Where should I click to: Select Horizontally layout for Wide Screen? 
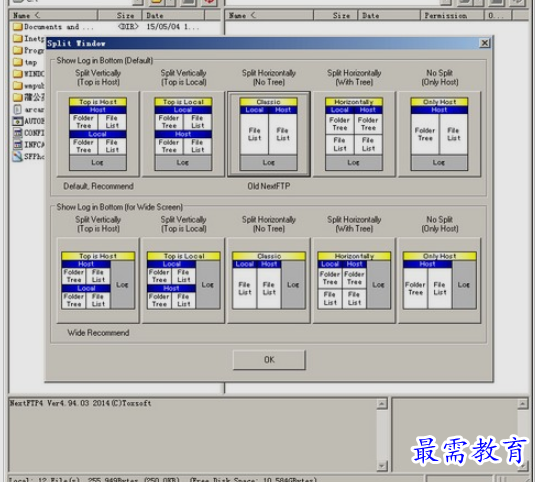click(x=354, y=280)
